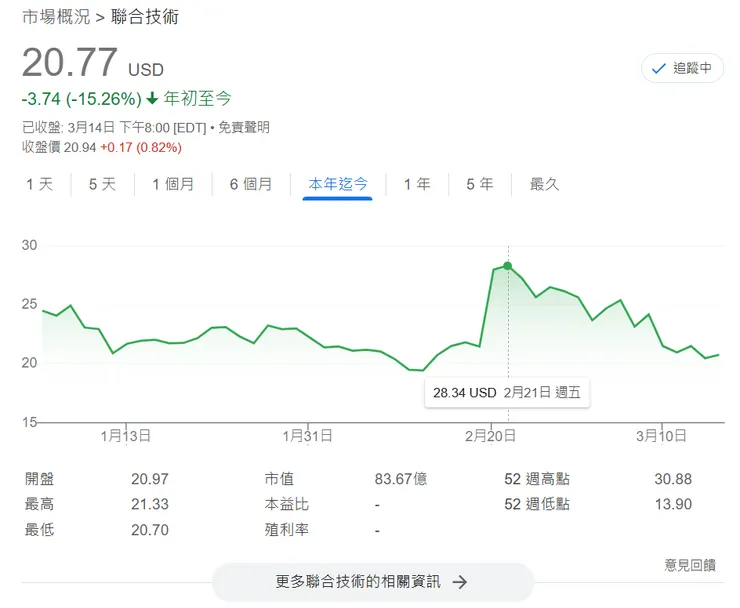The image size is (740, 608).
Task: Click the 15 y-axis label
Action: click(x=29, y=422)
